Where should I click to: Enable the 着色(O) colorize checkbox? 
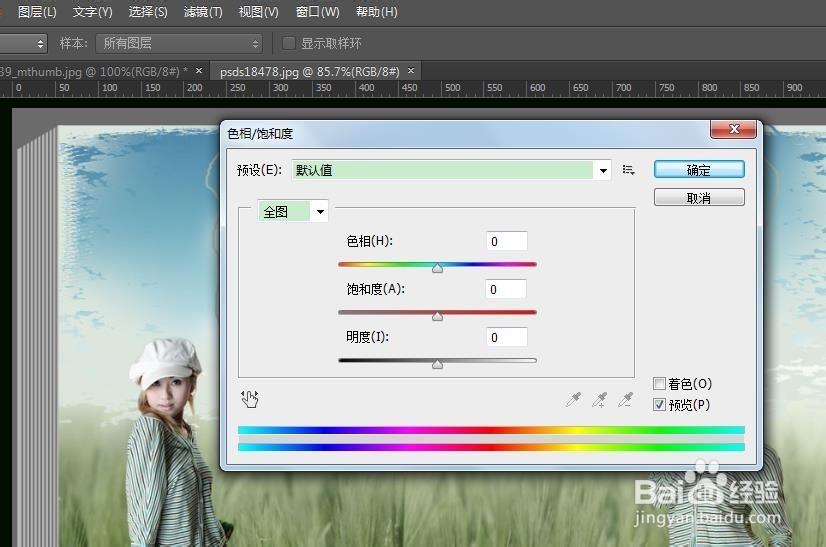pos(659,383)
